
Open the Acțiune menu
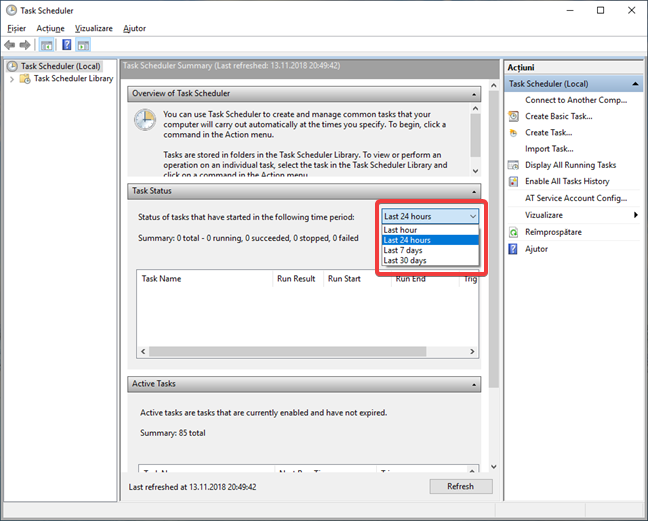tap(50, 29)
